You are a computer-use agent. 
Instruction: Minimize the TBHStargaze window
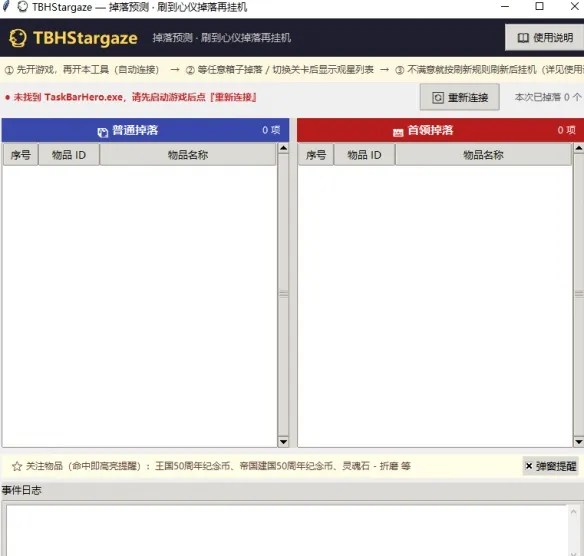[x=505, y=6]
